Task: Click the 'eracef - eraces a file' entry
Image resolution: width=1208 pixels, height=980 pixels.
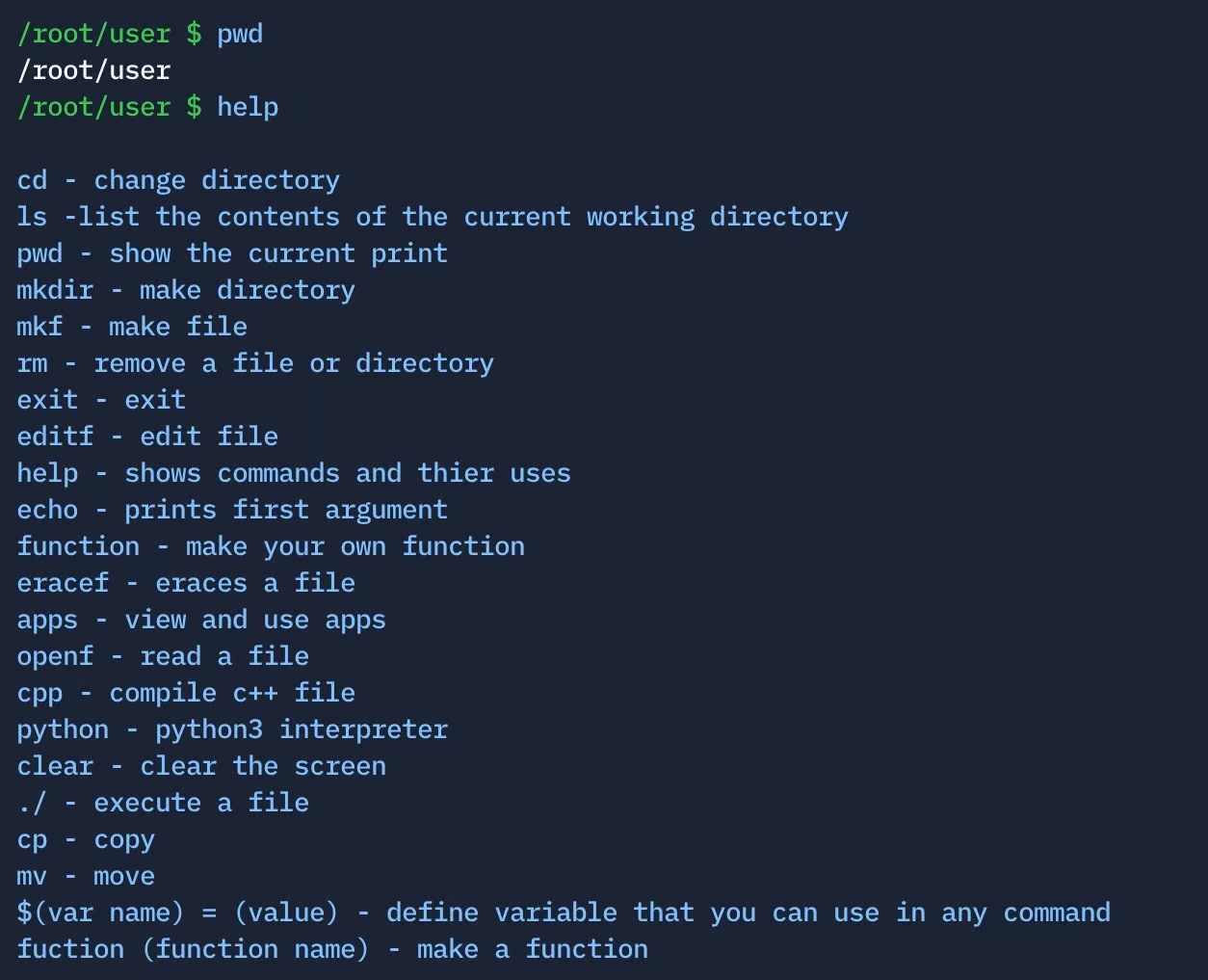Action: (186, 583)
